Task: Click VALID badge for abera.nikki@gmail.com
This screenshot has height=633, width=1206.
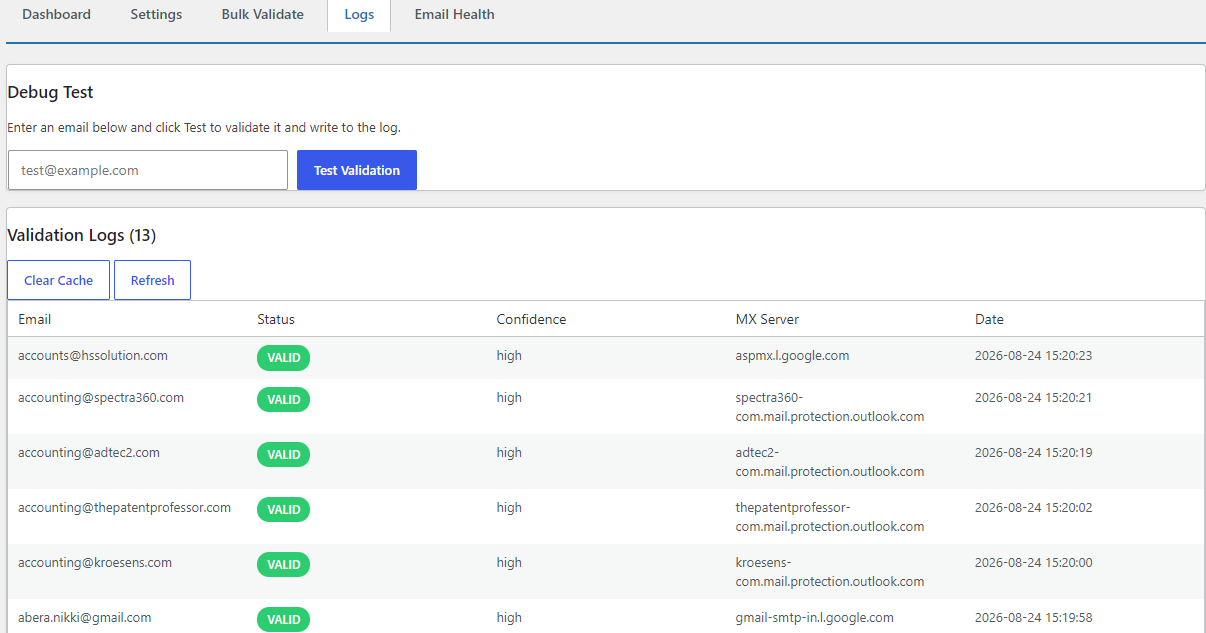Action: tap(283, 619)
